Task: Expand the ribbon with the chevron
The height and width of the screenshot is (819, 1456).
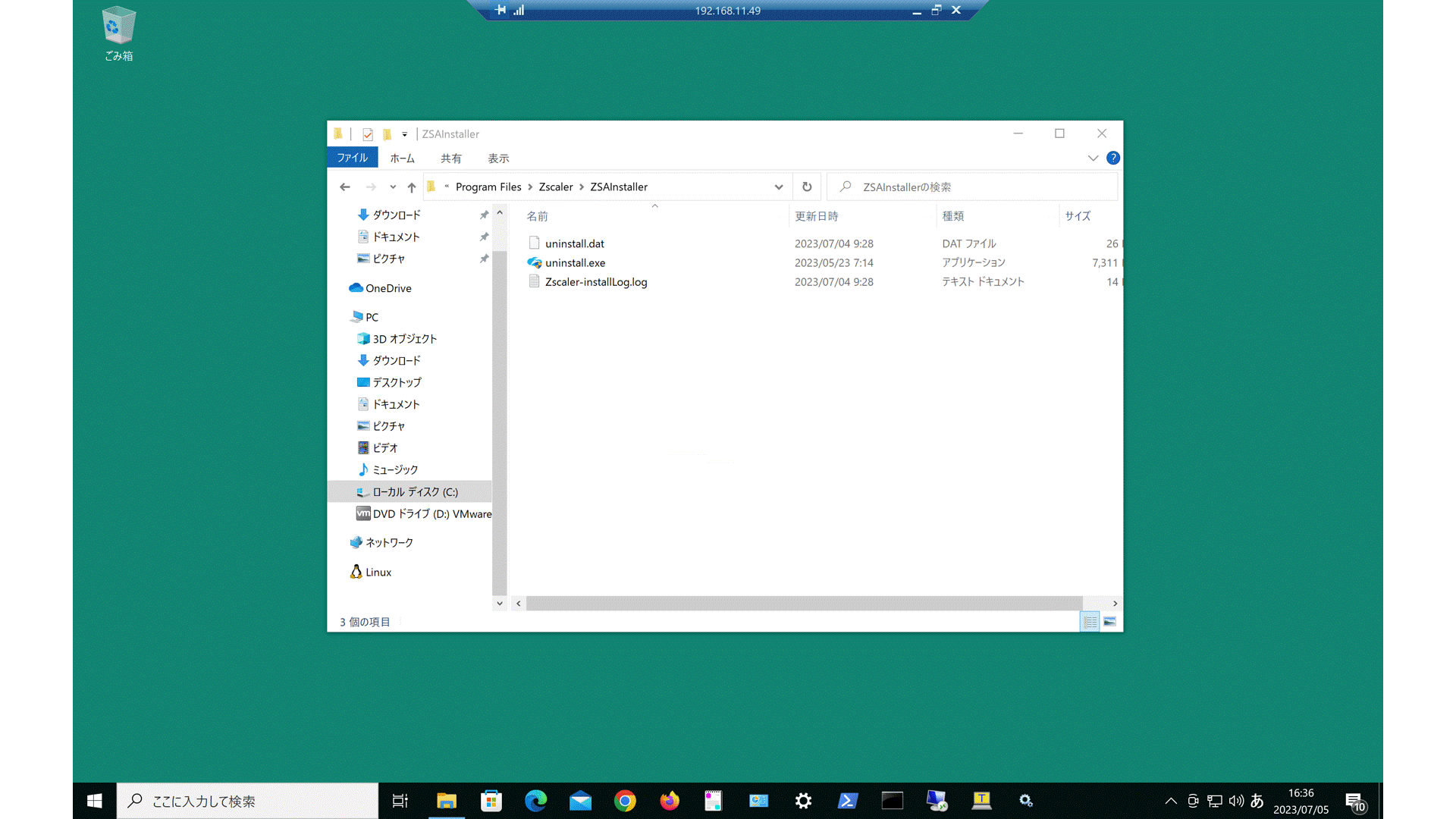Action: 1093,158
